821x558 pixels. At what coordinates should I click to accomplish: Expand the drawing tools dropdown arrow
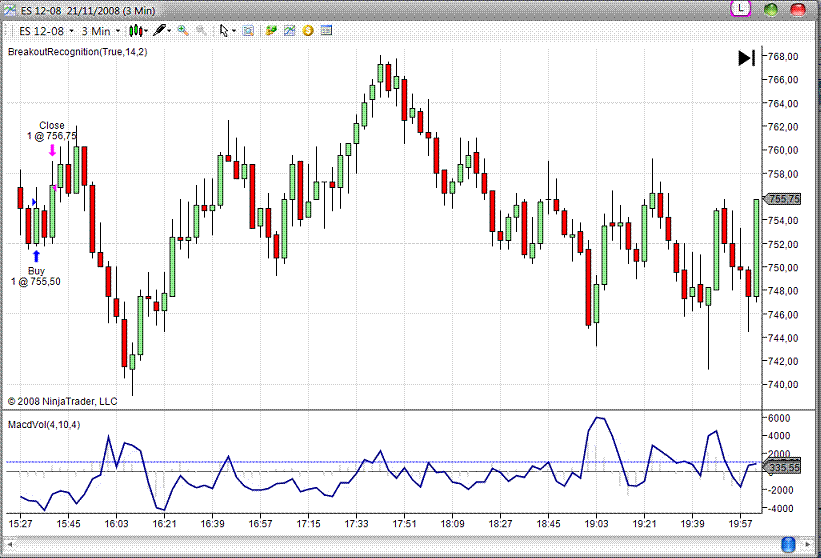tap(169, 31)
